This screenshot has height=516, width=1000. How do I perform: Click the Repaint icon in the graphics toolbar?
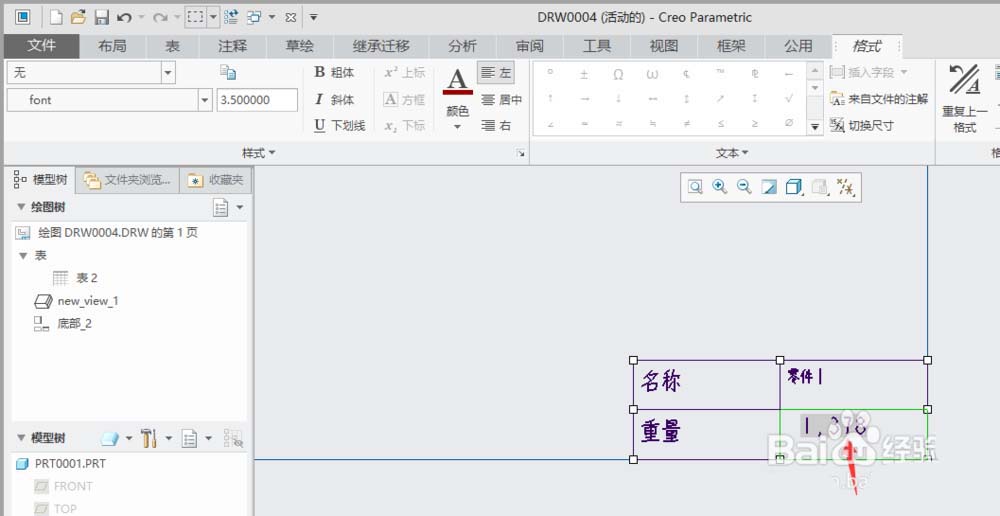point(769,187)
